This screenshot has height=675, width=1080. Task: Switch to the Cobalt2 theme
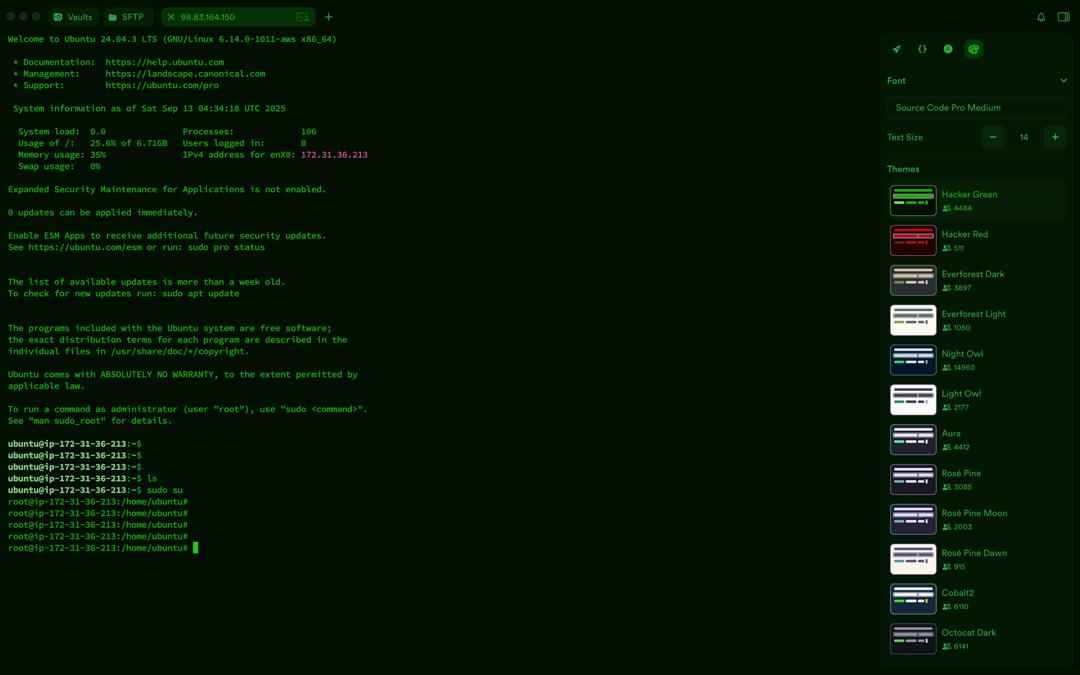(x=976, y=600)
